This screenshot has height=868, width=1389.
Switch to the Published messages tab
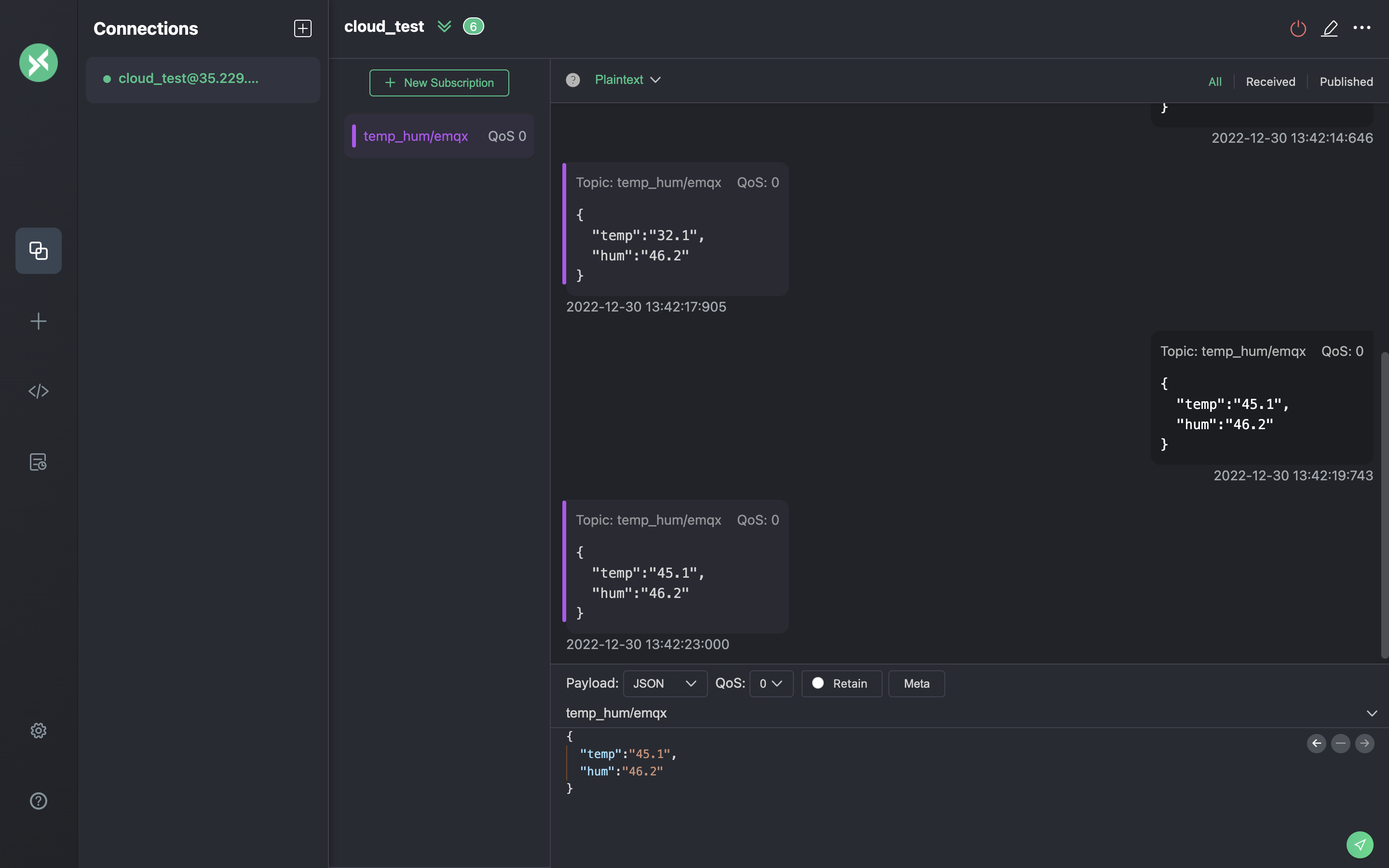[1346, 81]
